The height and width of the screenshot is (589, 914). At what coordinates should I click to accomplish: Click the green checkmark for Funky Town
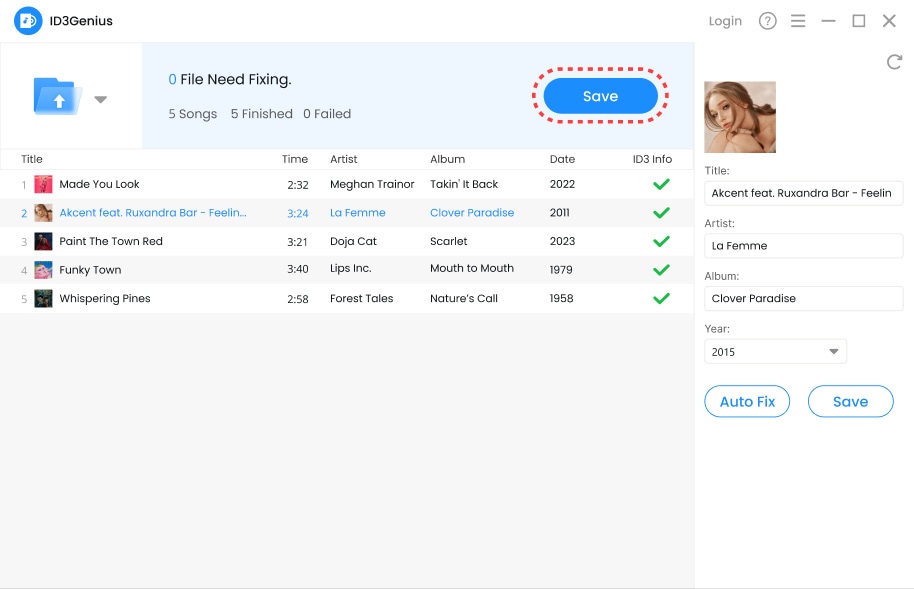click(661, 270)
